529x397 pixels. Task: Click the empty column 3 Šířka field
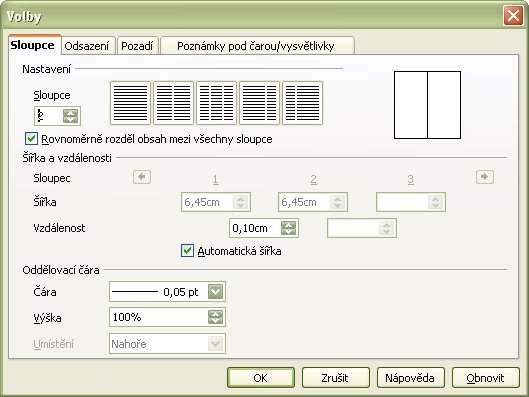pos(411,202)
